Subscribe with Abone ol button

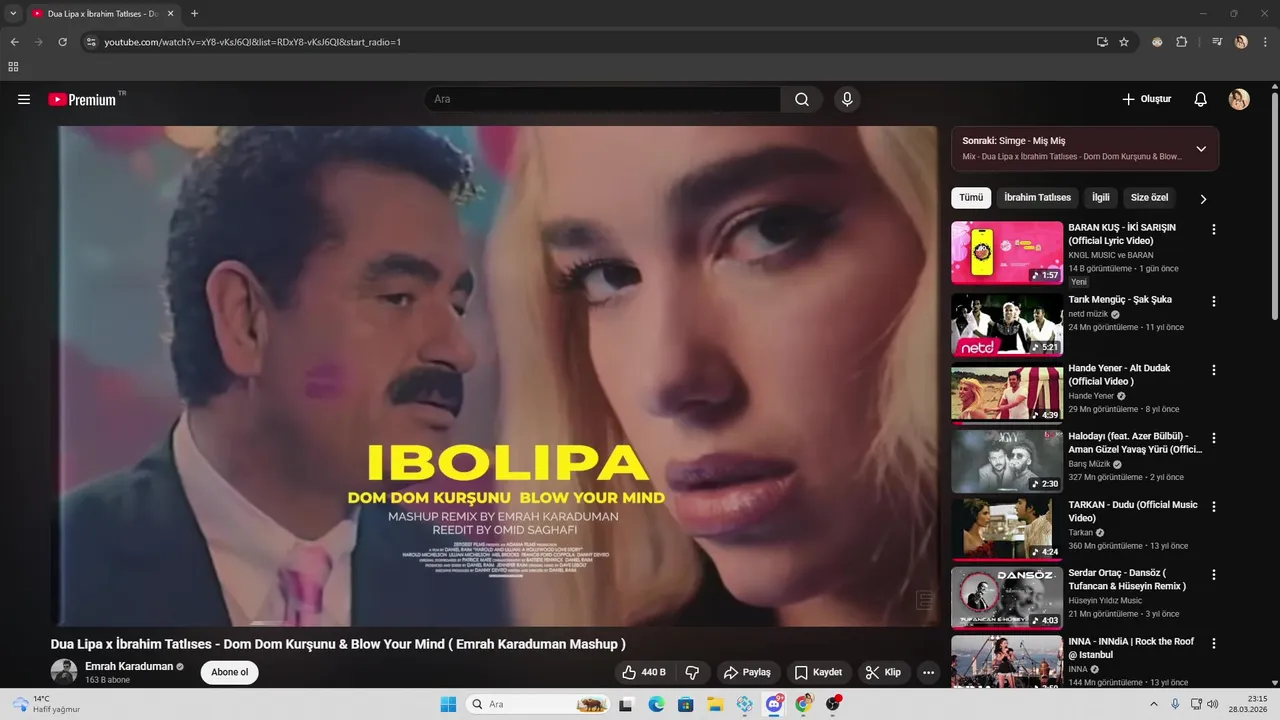(229, 672)
